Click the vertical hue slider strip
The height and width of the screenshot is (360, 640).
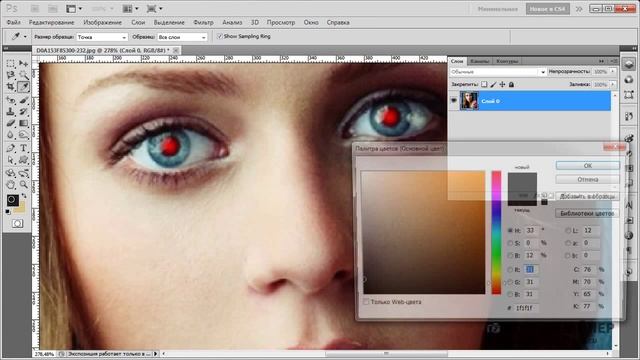[496, 232]
